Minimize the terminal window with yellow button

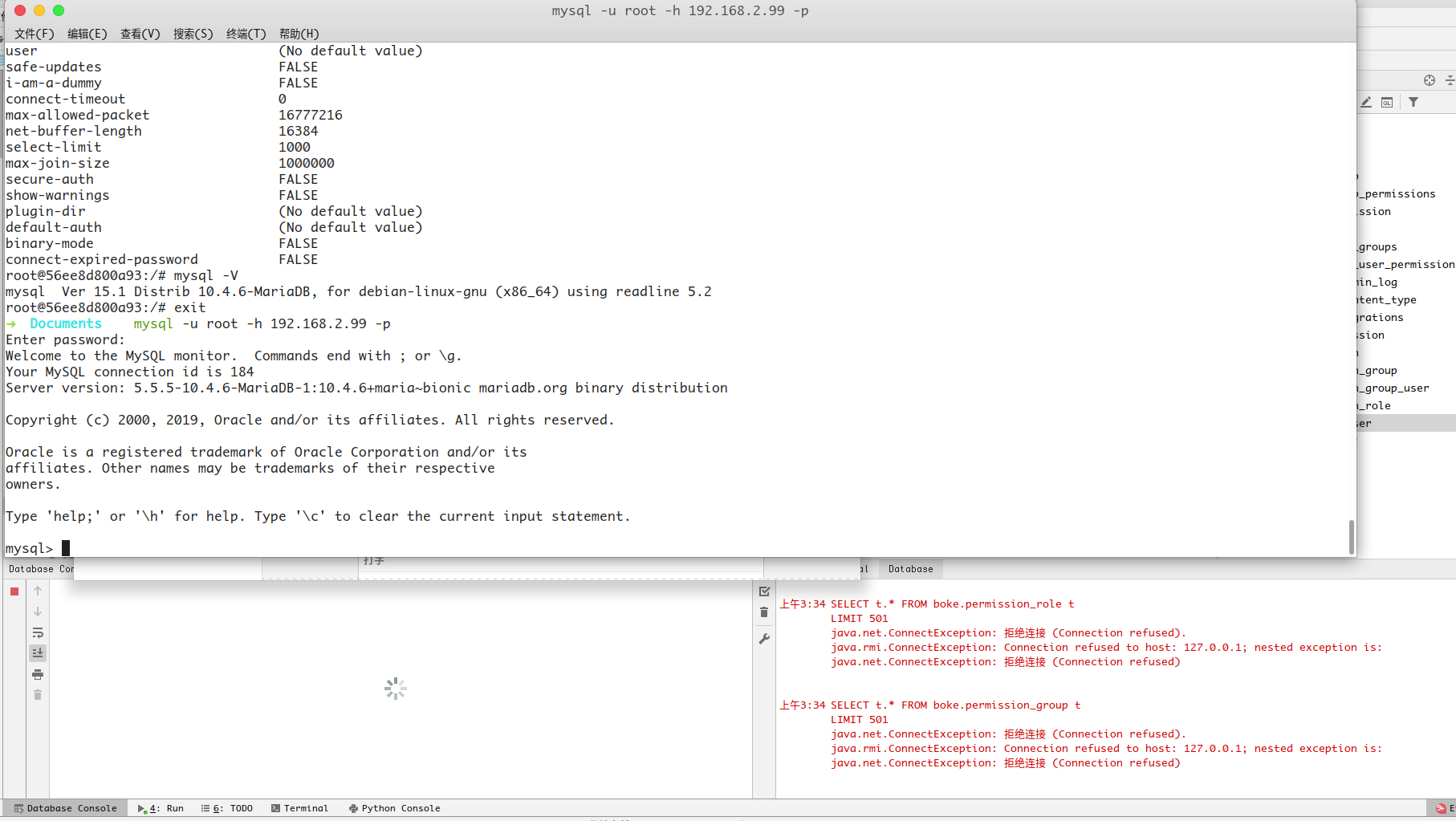[x=39, y=10]
